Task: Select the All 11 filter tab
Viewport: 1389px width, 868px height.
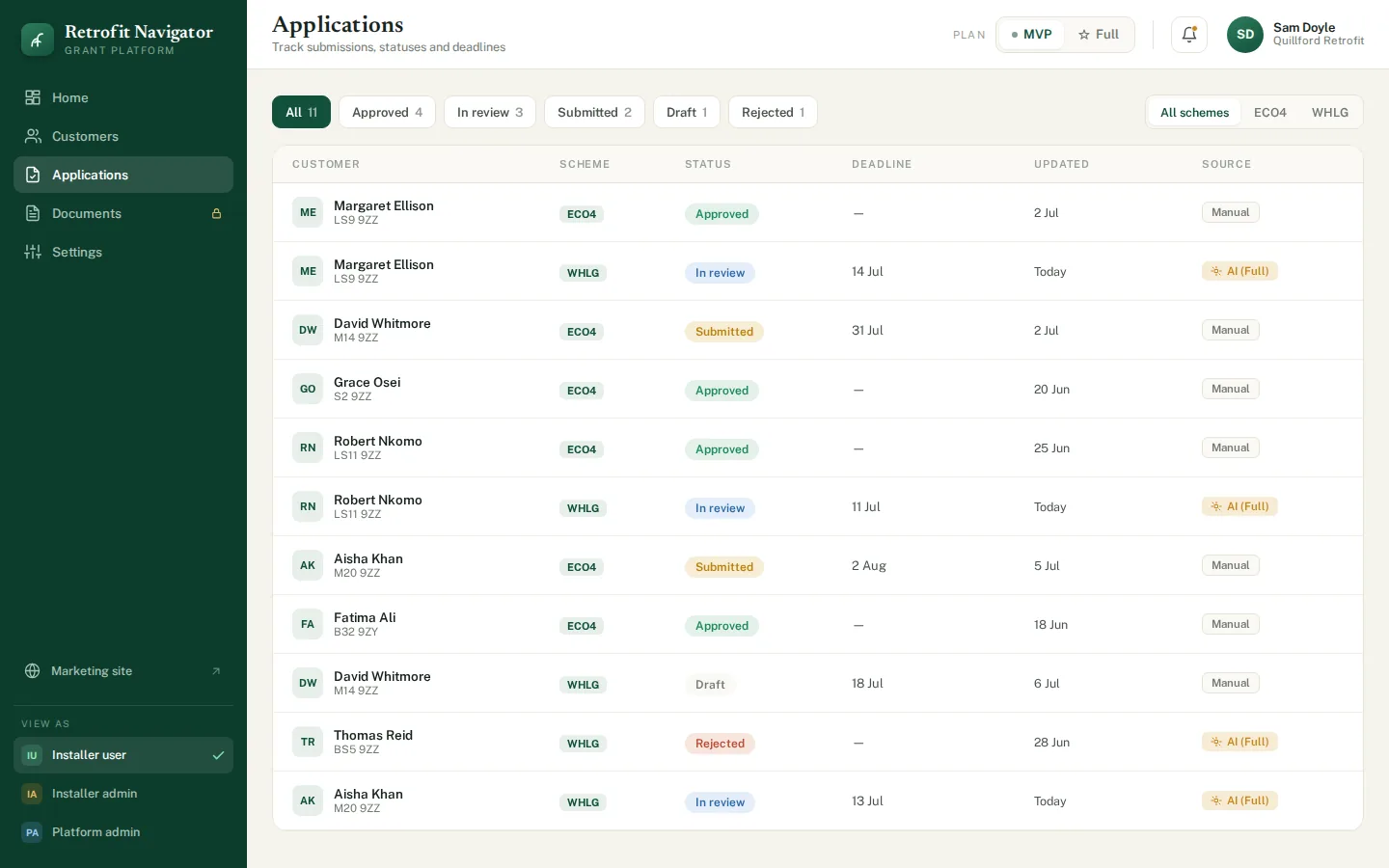Action: [x=301, y=112]
